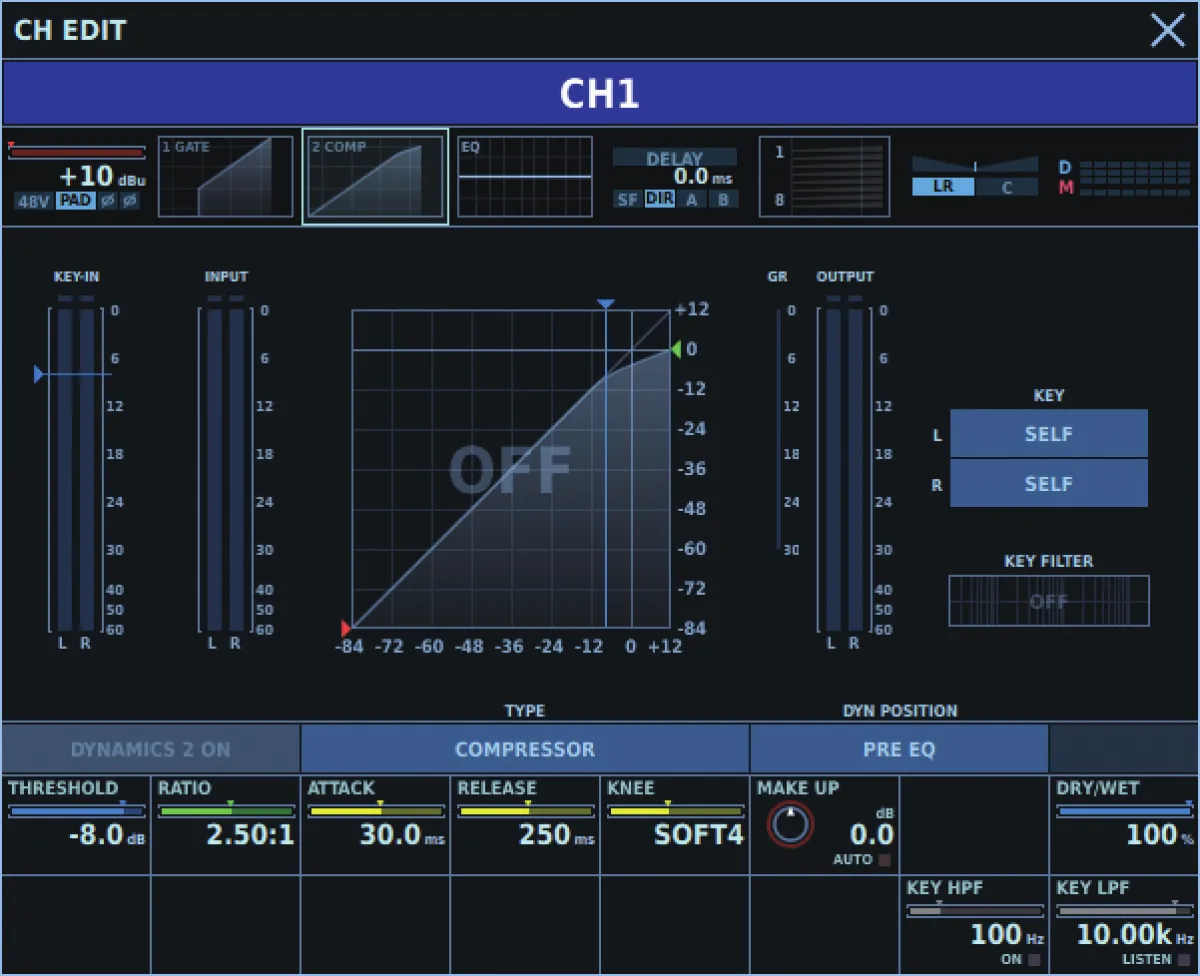Open the KEY FILTER graph
Viewport: 1200px width, 976px height.
(1049, 601)
